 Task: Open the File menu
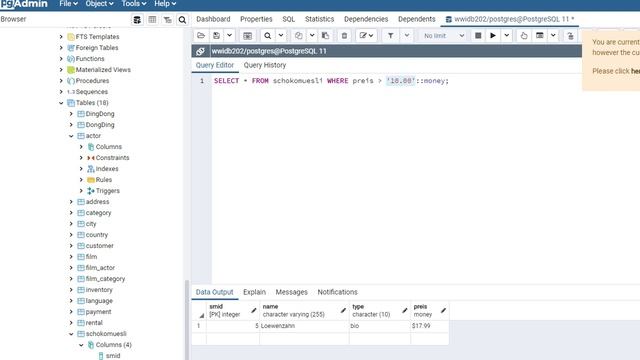pos(68,4)
